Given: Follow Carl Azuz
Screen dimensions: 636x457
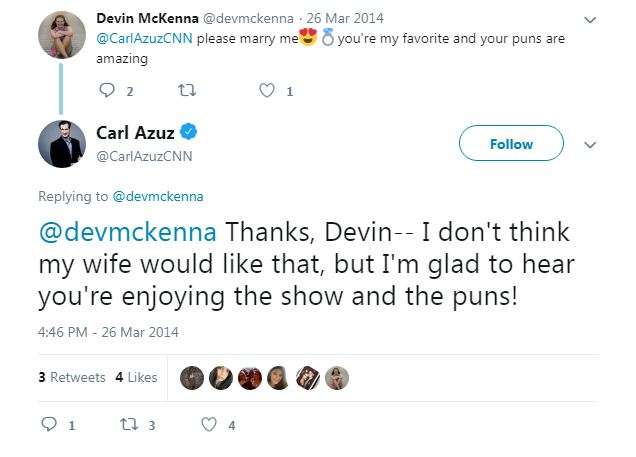Looking at the screenshot, I should click(511, 144).
